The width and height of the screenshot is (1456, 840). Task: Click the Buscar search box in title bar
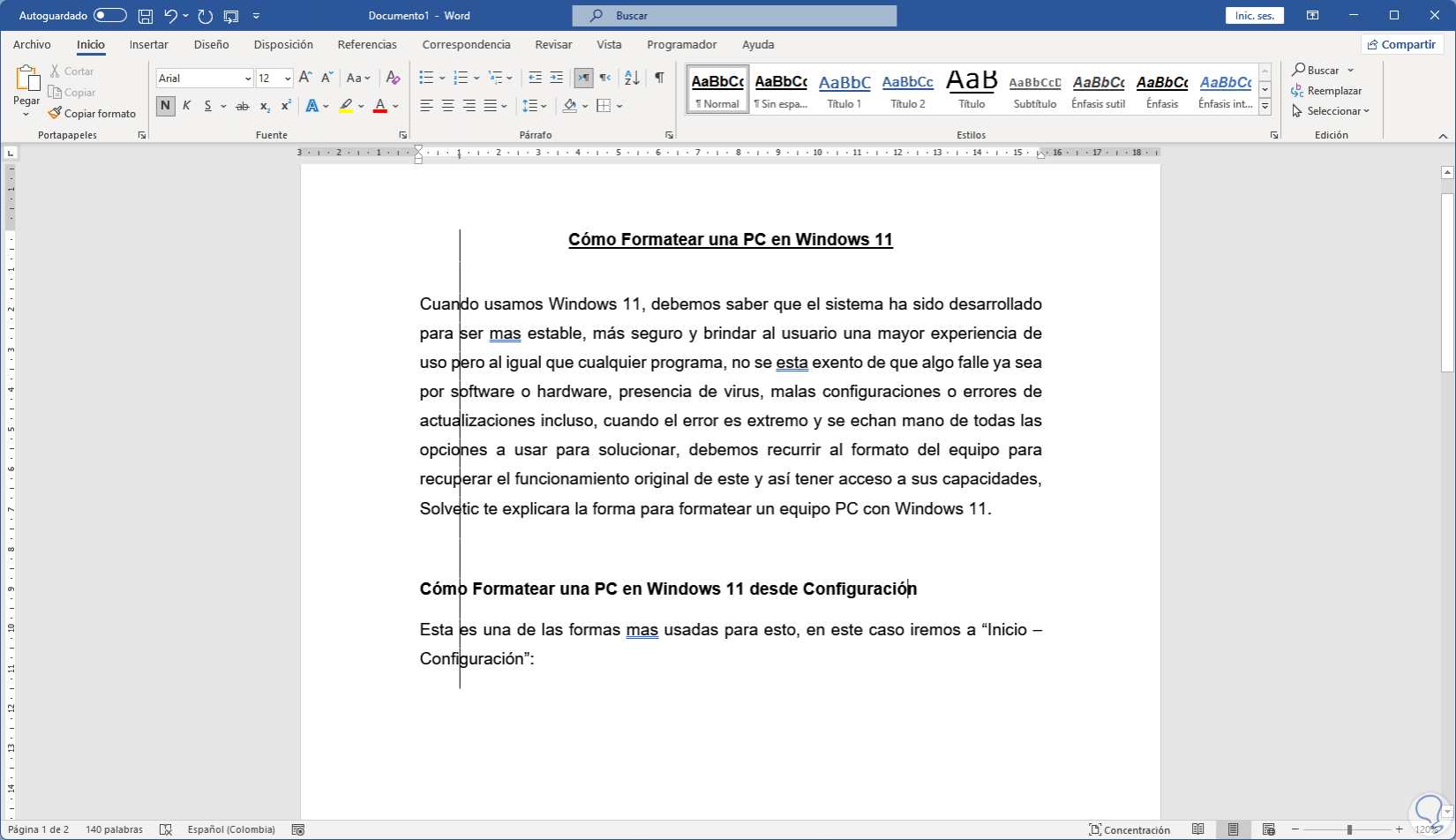[734, 16]
